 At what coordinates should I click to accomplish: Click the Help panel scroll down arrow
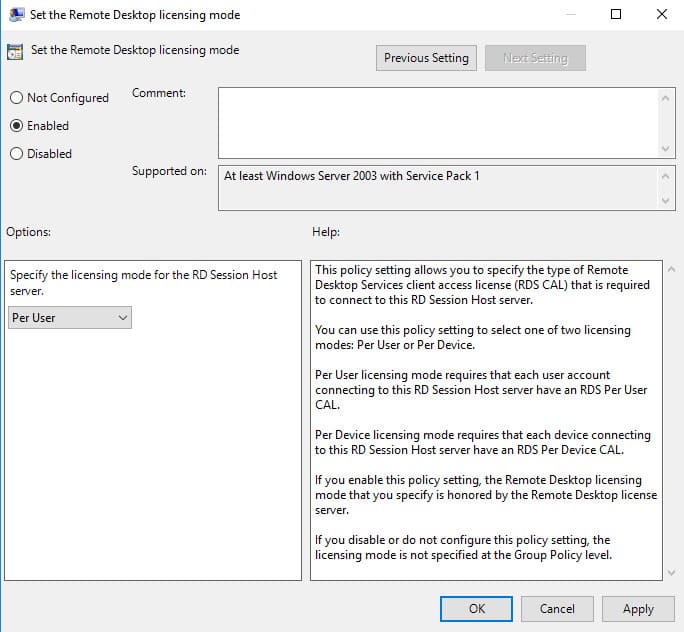click(668, 572)
